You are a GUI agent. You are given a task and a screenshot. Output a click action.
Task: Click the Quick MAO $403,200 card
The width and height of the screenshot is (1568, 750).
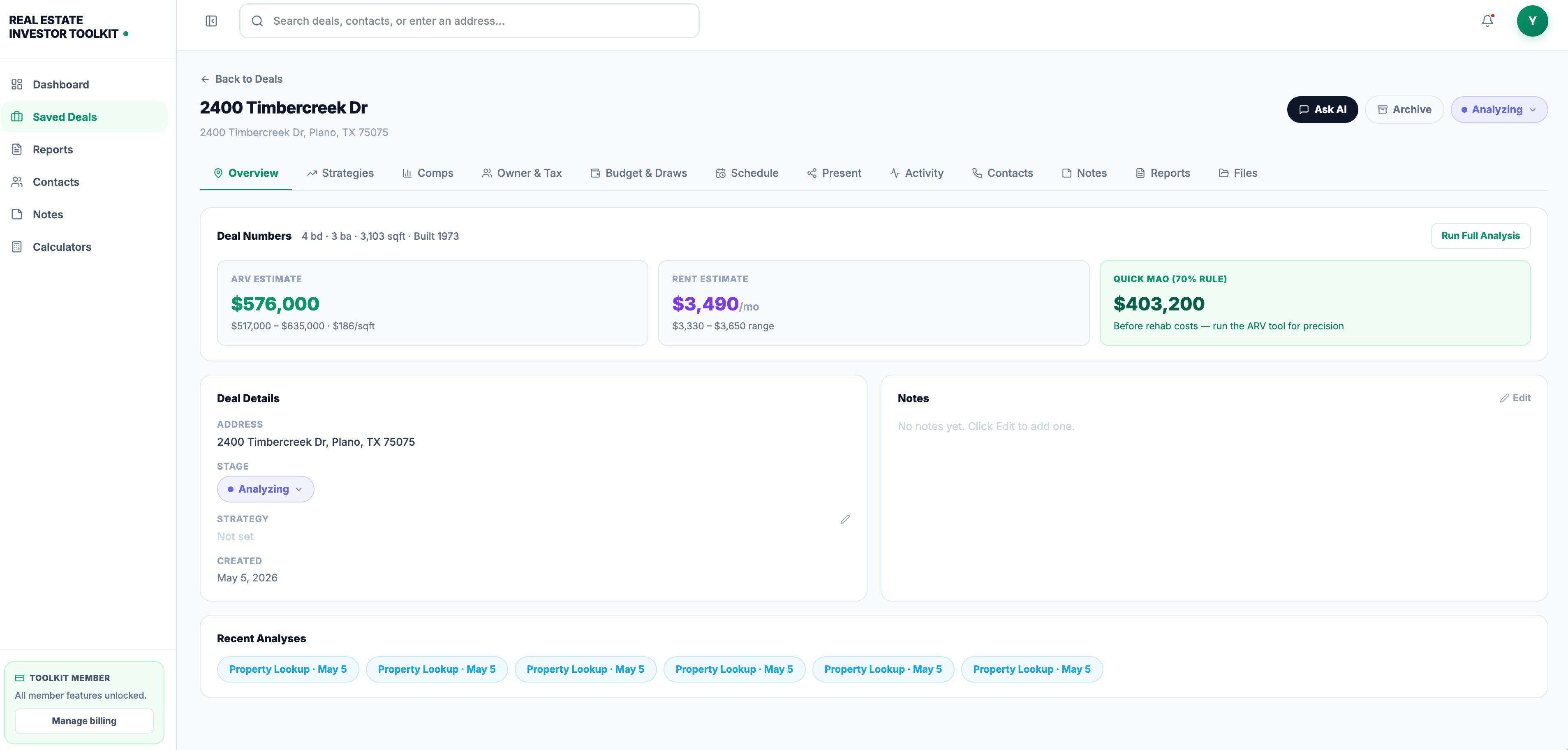click(1315, 303)
